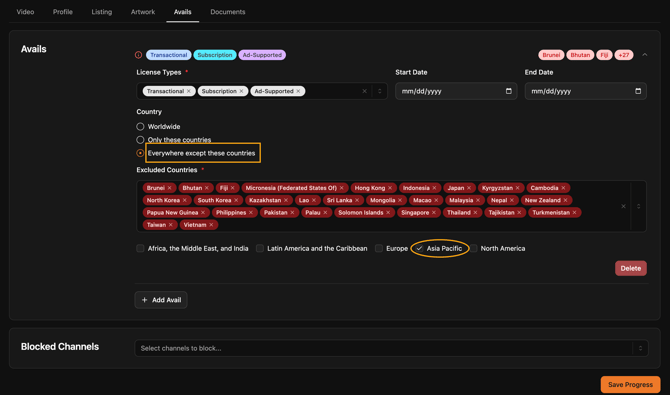Remove the Kazakhstan chip

(x=286, y=200)
